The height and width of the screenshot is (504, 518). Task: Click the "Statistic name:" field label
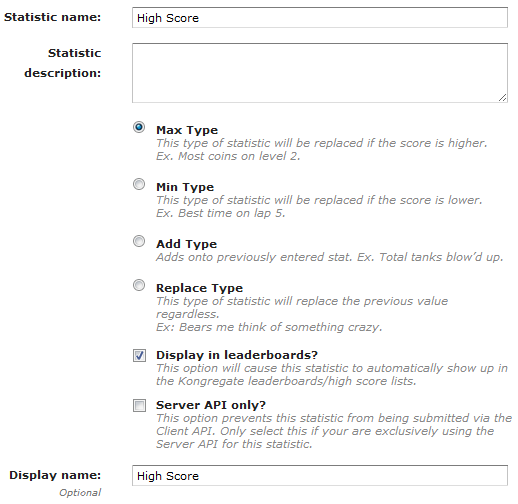coord(52,17)
